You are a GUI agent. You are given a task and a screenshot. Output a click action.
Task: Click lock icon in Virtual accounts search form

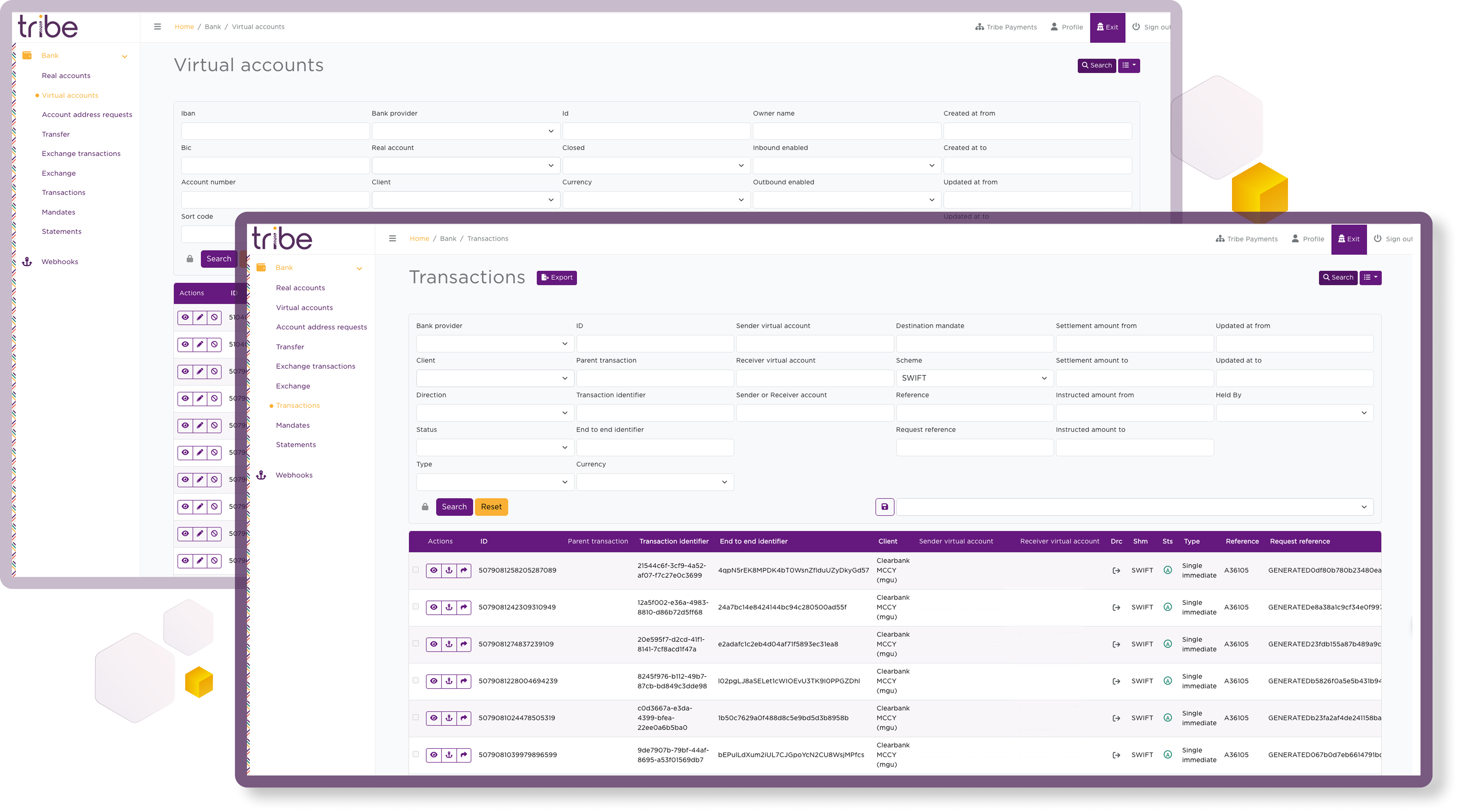(x=190, y=259)
